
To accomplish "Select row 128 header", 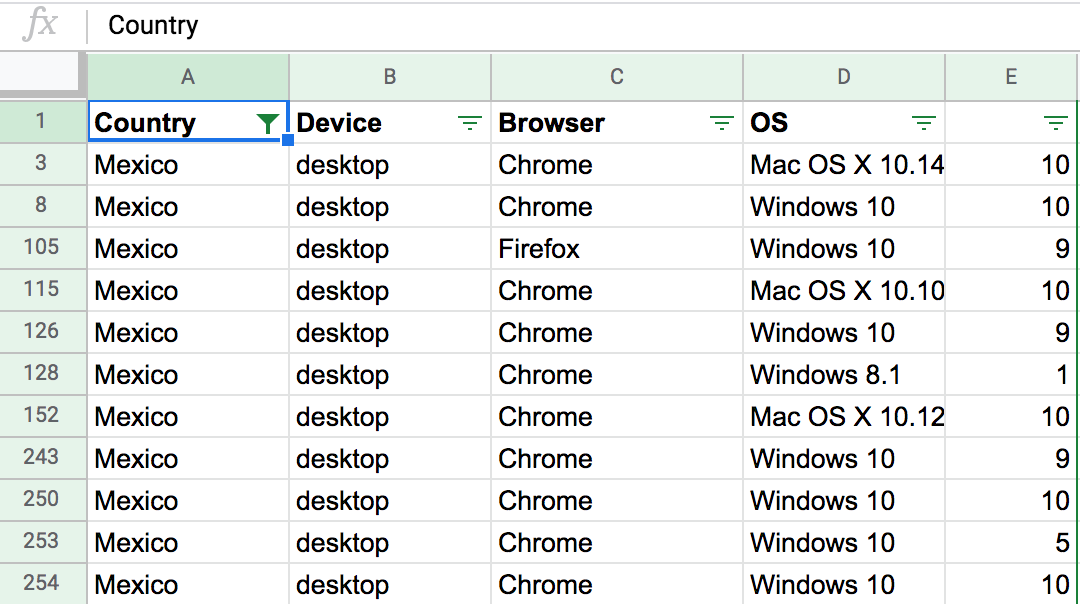I will pos(41,373).
